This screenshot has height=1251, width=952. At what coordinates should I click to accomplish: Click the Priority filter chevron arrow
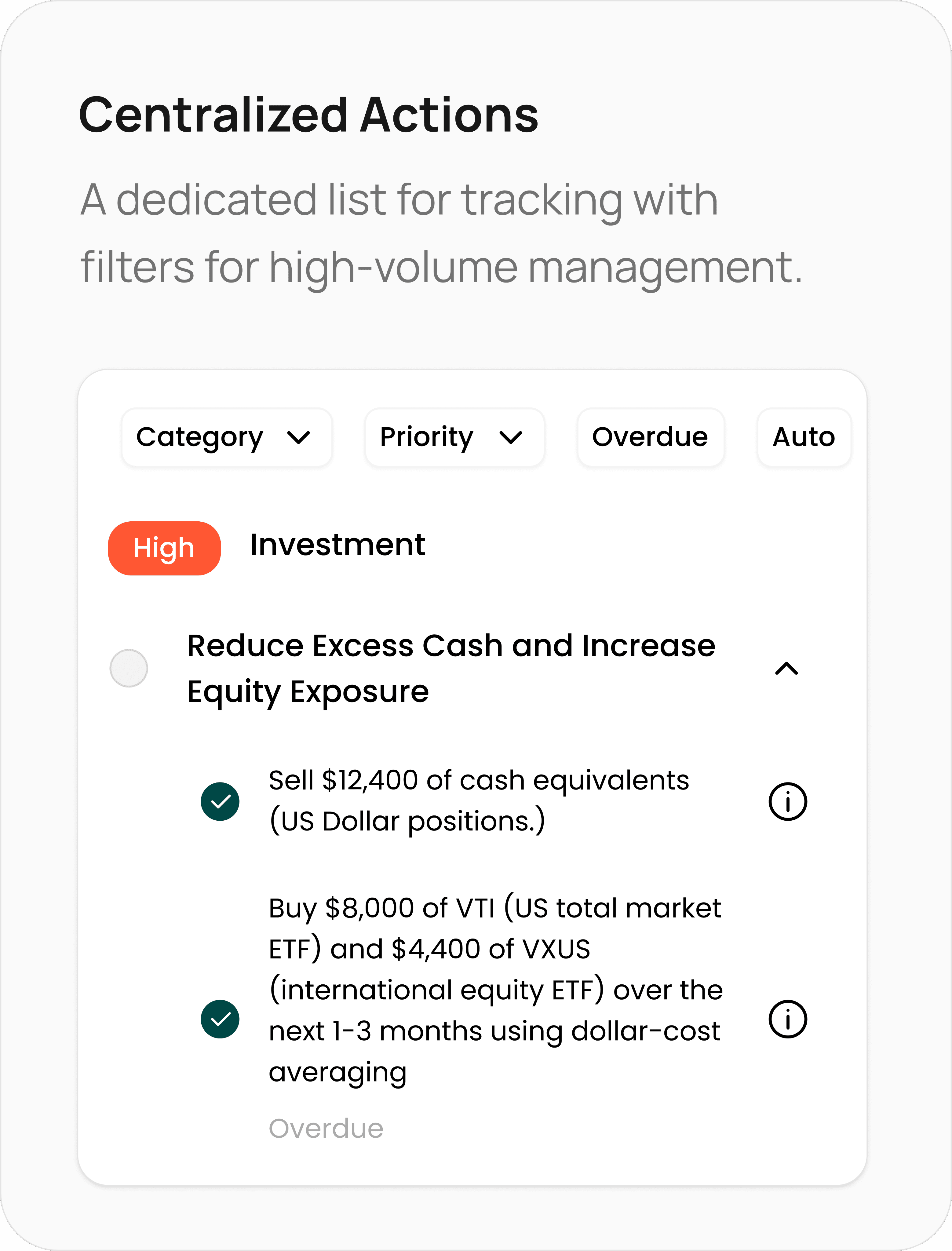(511, 437)
